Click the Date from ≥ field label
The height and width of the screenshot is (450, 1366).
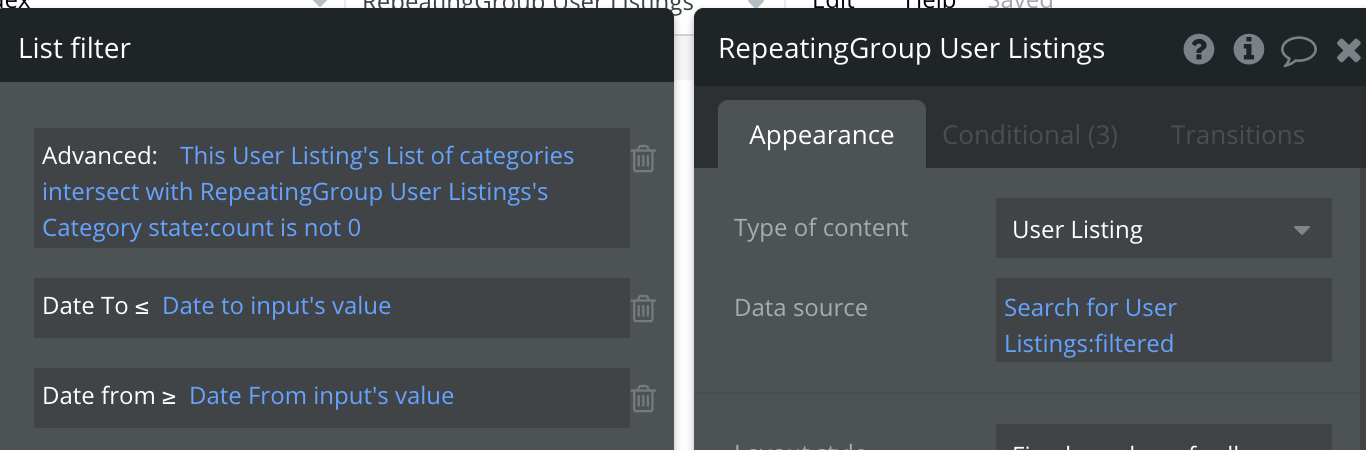(109, 396)
